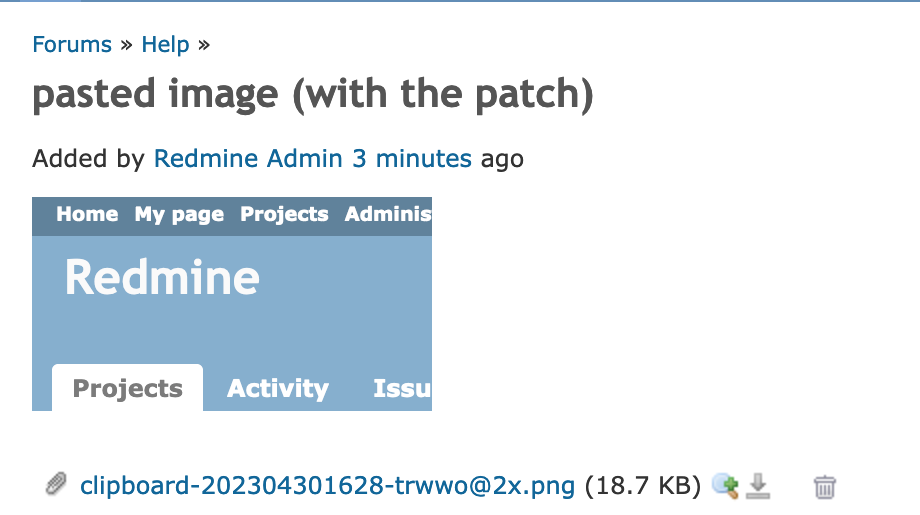
Task: Click the 'Added by' text before the author
Action: (88, 159)
